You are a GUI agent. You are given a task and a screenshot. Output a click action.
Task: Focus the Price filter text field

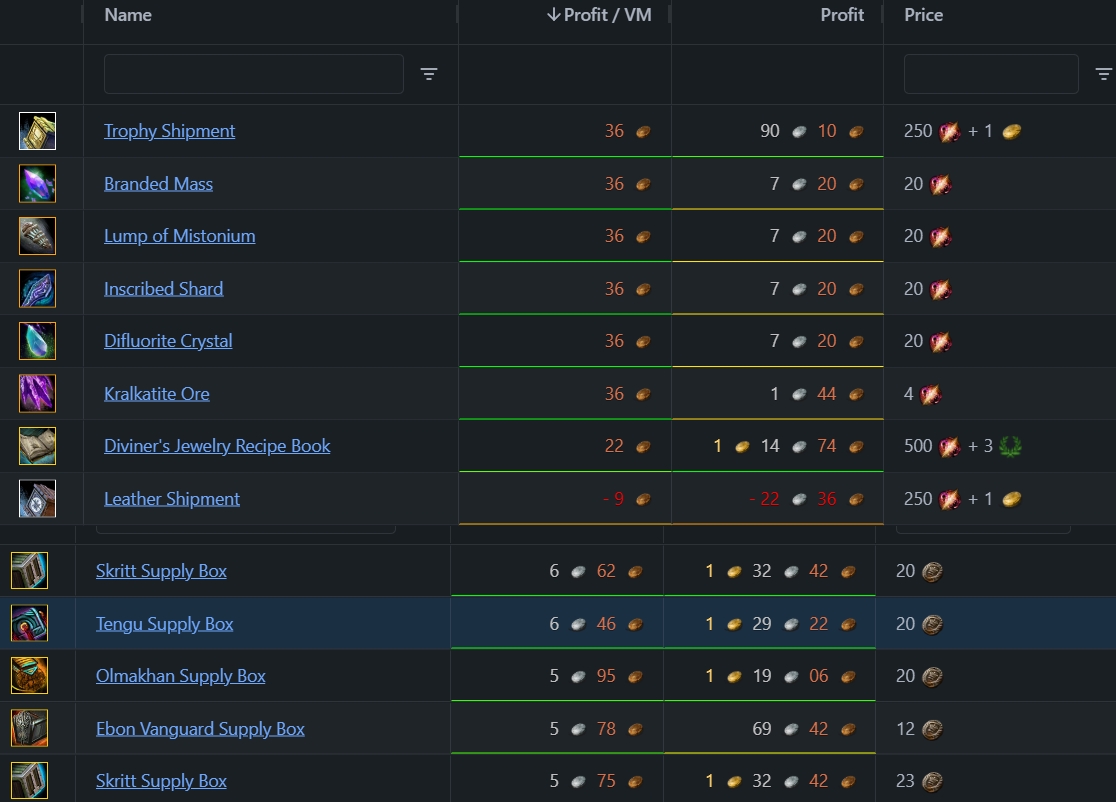coord(991,74)
